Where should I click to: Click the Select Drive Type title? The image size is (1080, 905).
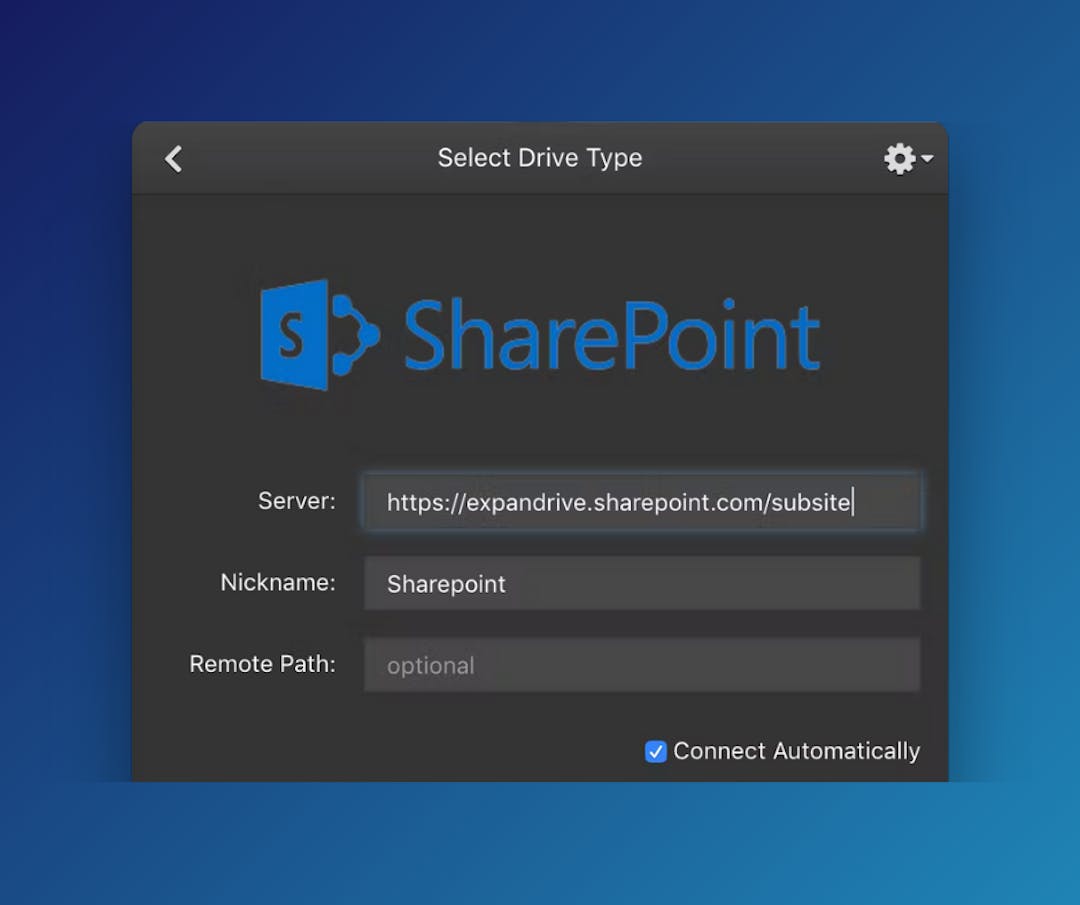tap(540, 158)
